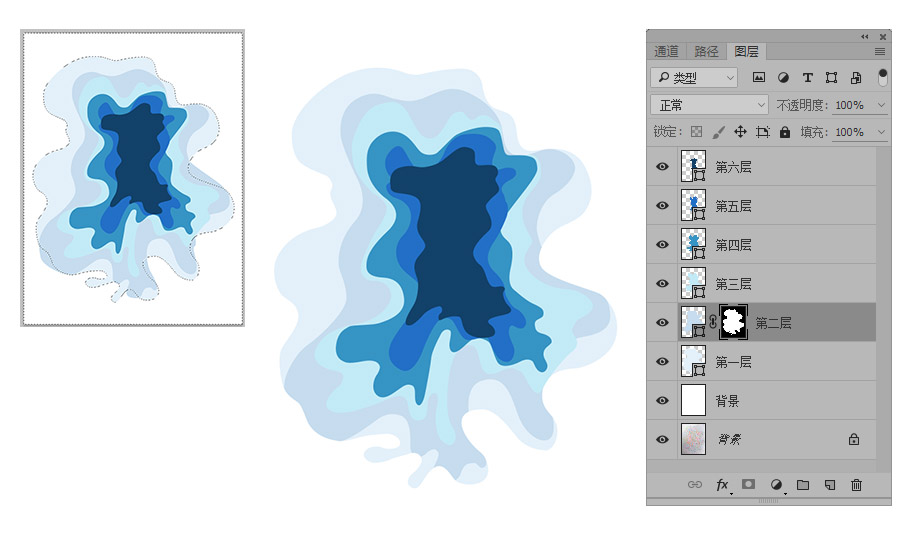Hide the 第二层 layer
This screenshot has width=920, height=546.
pyautogui.click(x=662, y=323)
